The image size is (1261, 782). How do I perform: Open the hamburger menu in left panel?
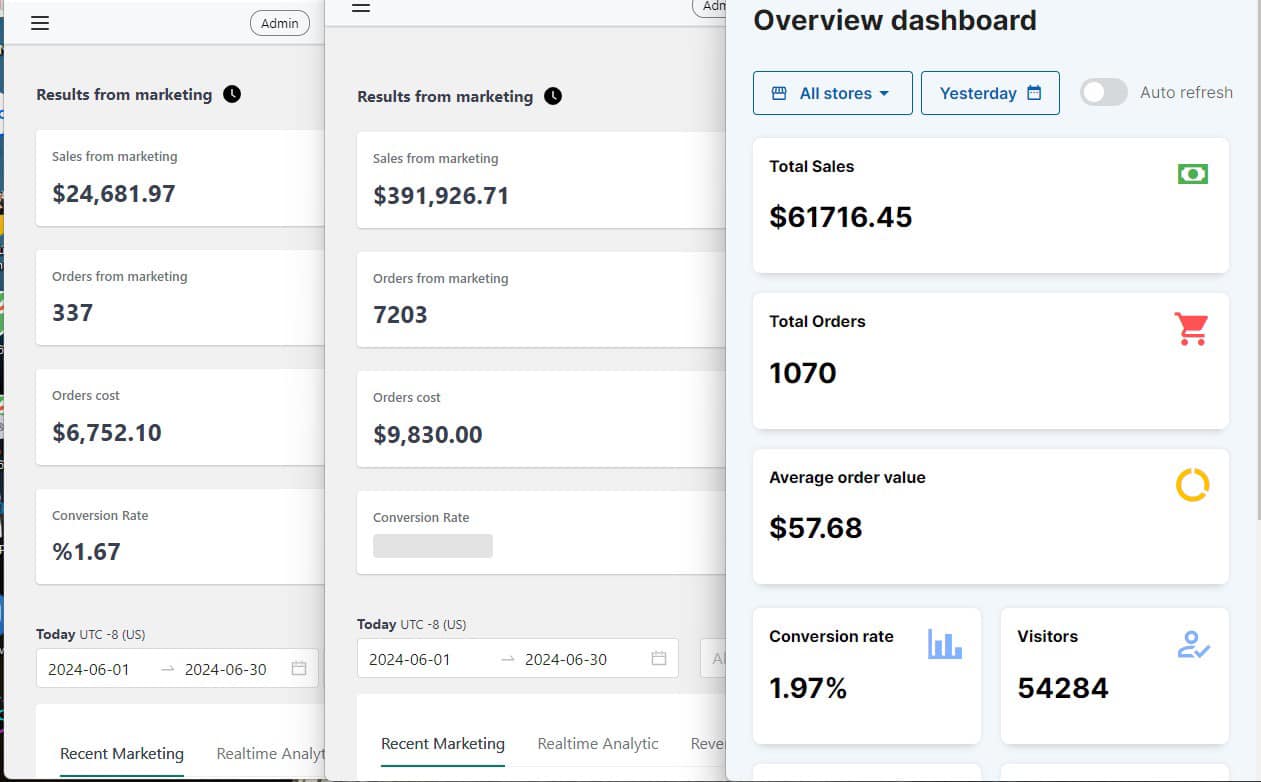click(40, 23)
